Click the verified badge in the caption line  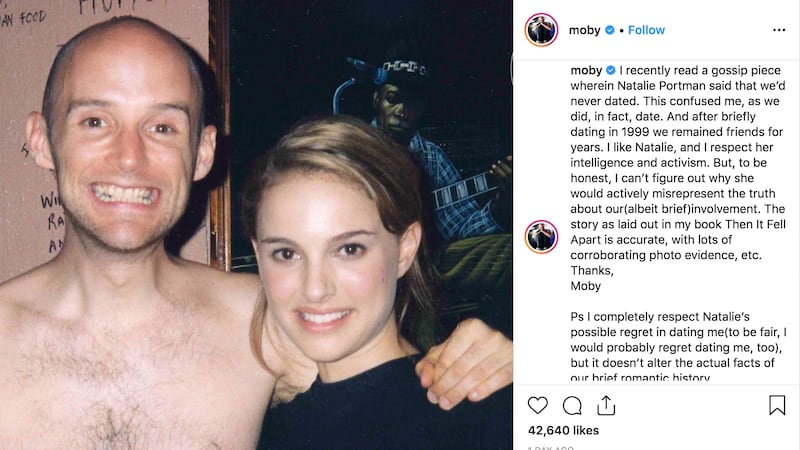(610, 71)
